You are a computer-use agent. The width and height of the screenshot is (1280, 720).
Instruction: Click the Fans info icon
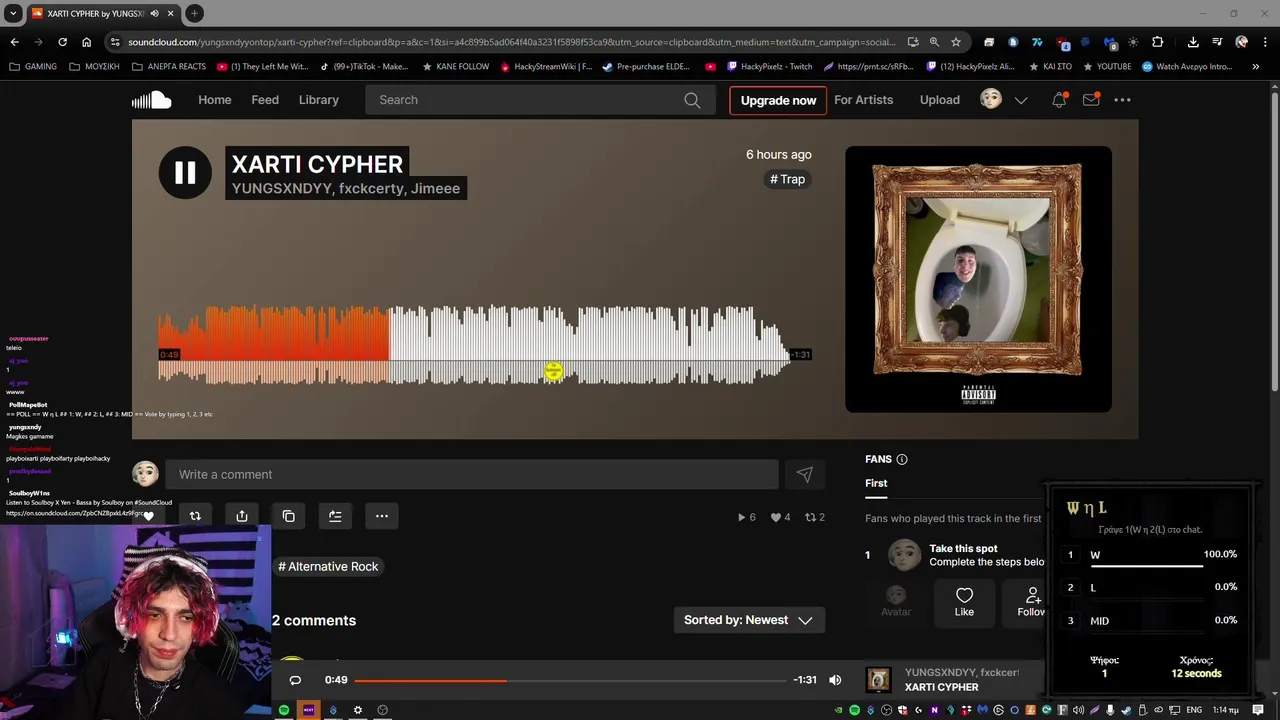coord(902,459)
